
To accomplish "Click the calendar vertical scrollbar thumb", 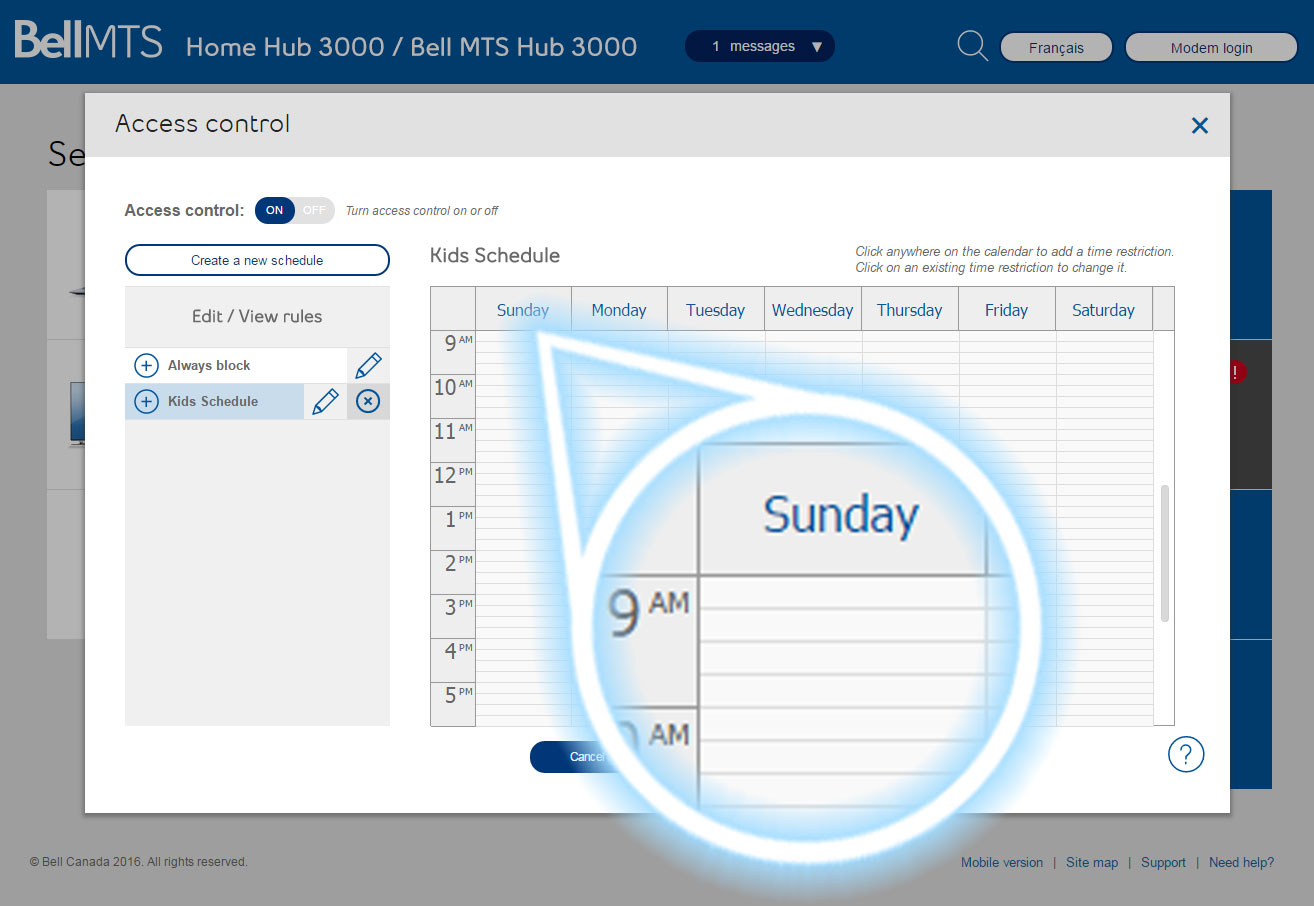I will click(x=1164, y=555).
